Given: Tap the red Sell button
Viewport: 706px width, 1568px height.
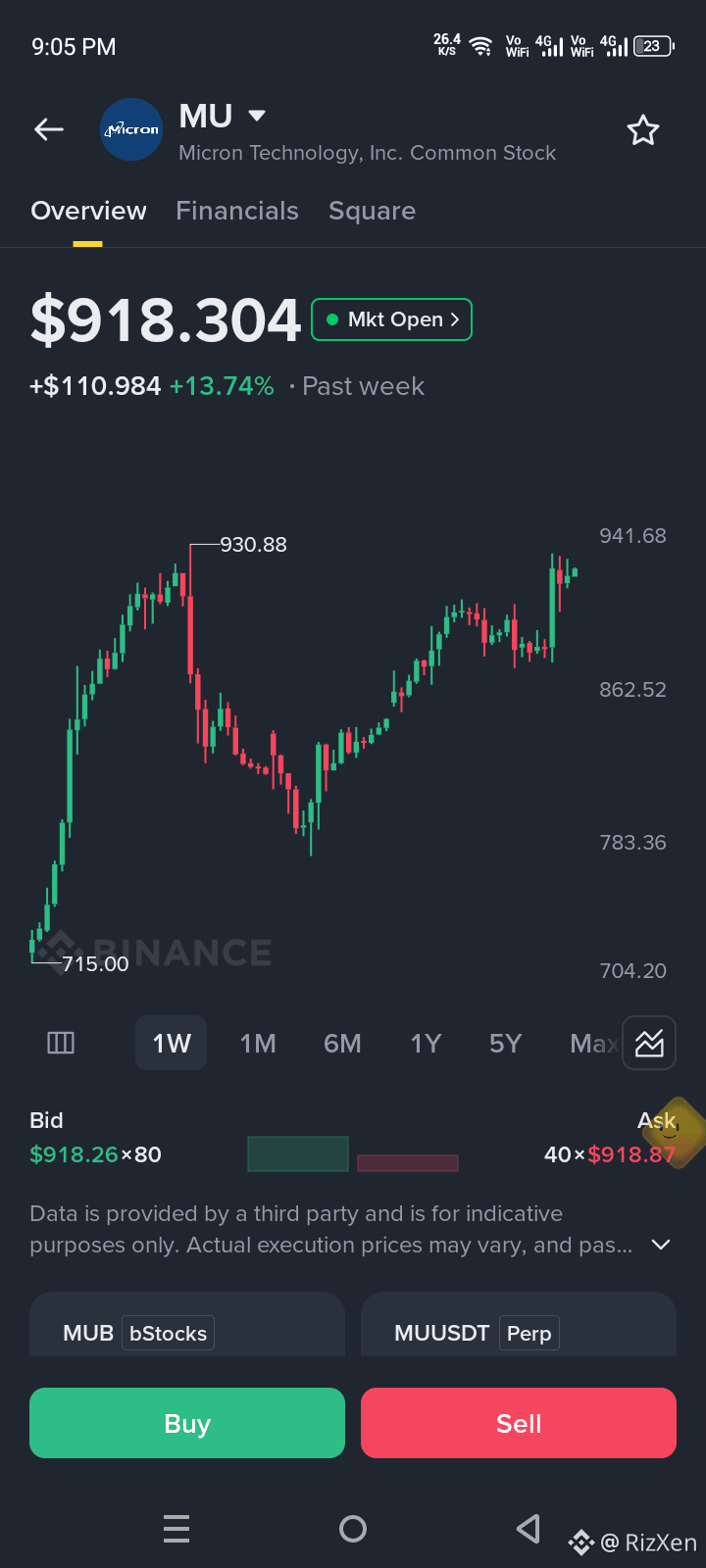Looking at the screenshot, I should (x=519, y=1423).
